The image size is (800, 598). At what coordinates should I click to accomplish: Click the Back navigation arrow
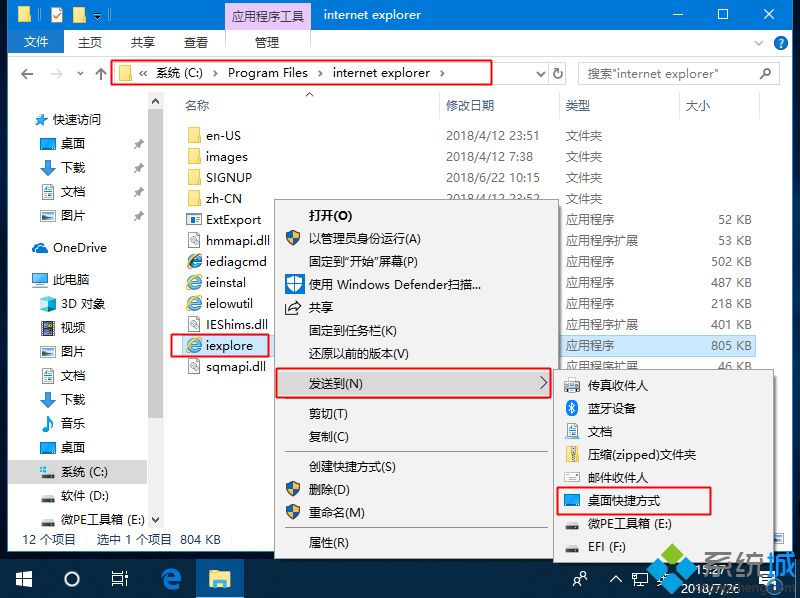pyautogui.click(x=28, y=74)
